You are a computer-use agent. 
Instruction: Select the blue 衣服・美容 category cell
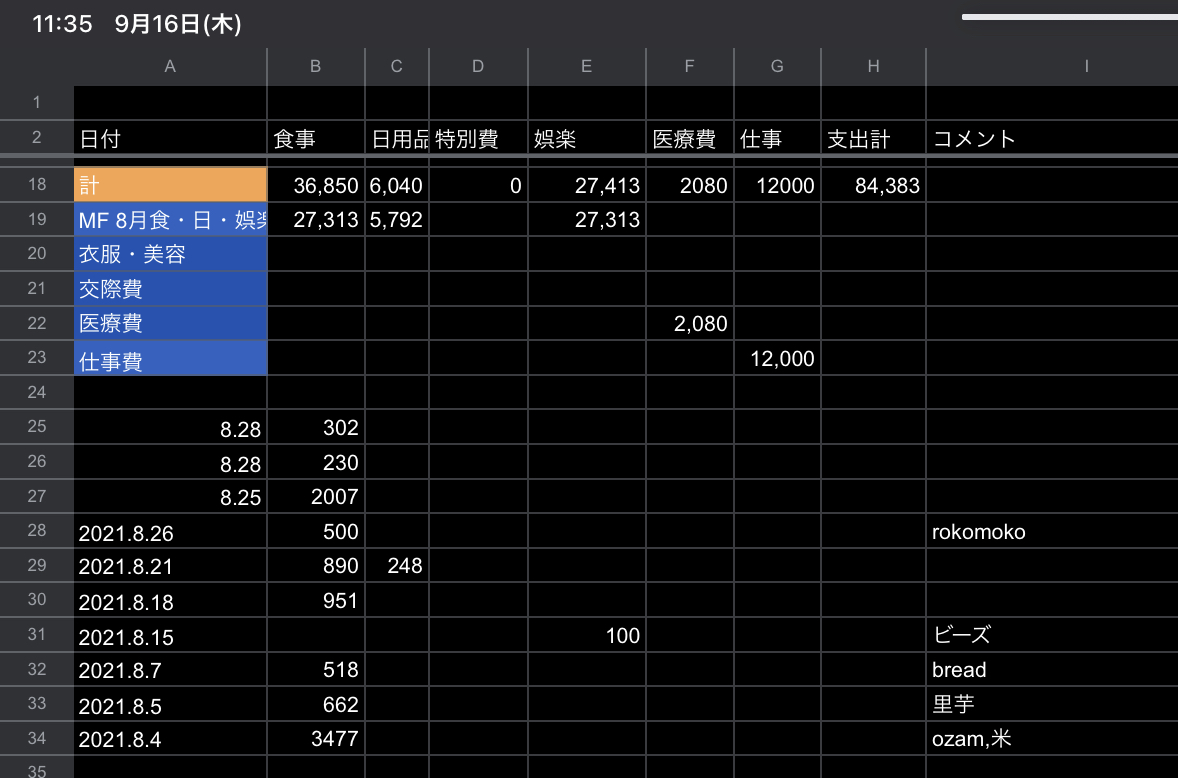click(x=170, y=254)
